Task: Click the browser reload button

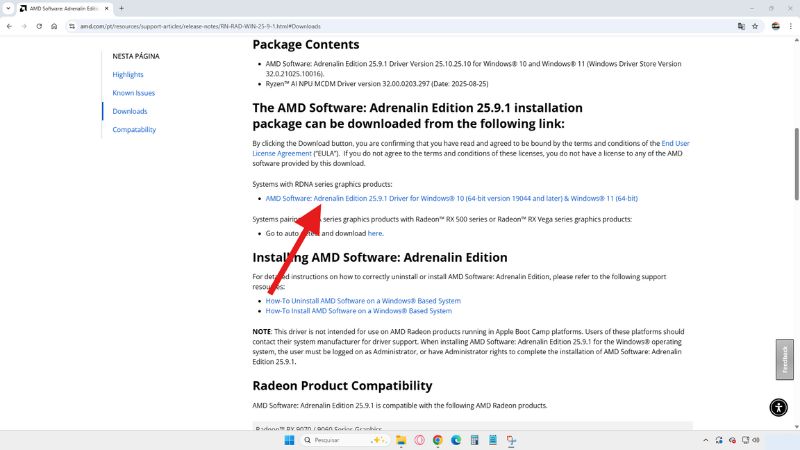Action: [x=41, y=26]
